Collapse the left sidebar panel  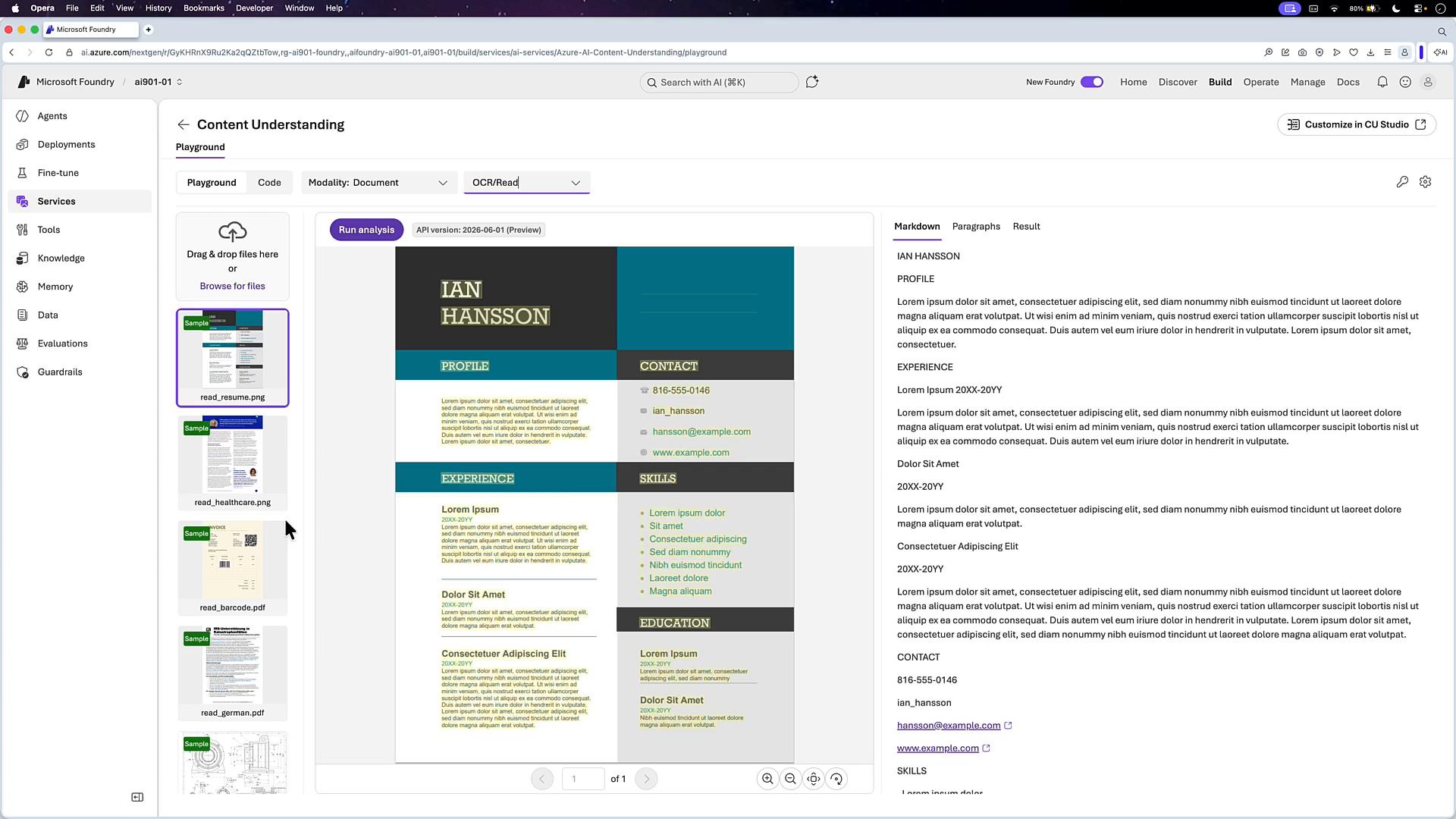coord(137,797)
